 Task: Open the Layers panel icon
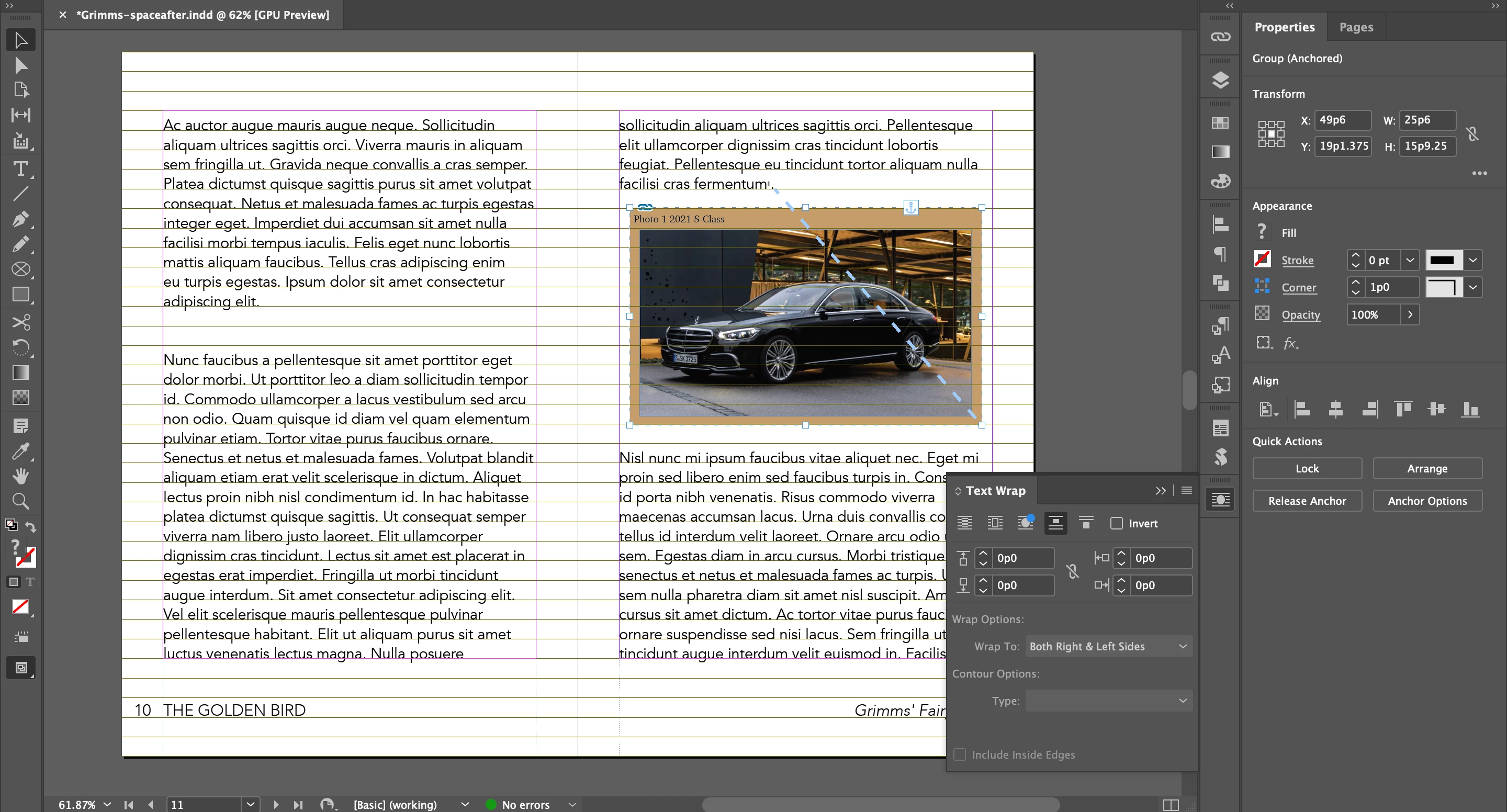(x=1220, y=80)
